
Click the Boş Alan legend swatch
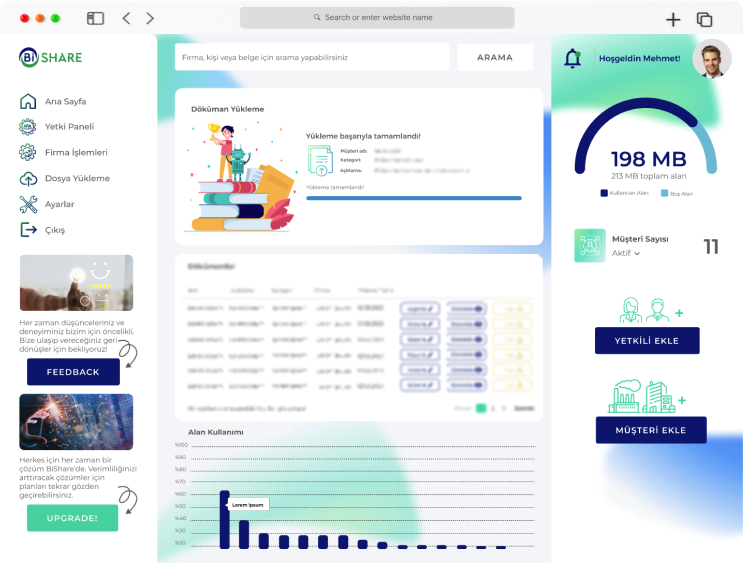[x=664, y=193]
